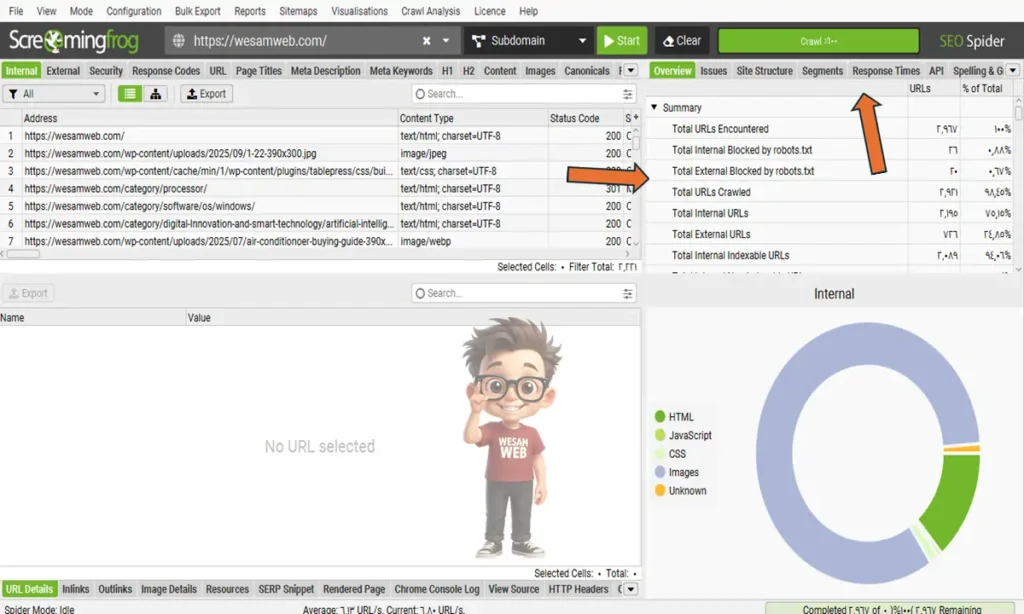Viewport: 1024px width, 614px height.
Task: Open search filter options icon in top search box
Action: point(628,94)
